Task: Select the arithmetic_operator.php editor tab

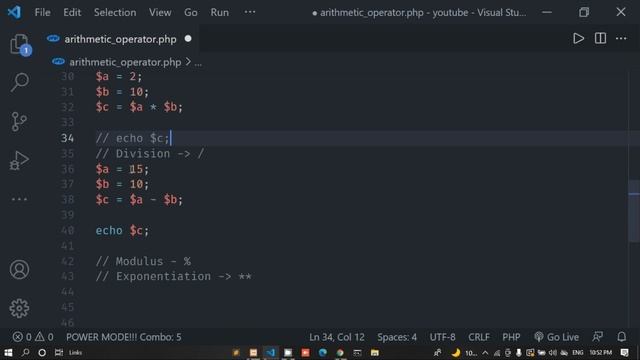Action: [x=120, y=39]
